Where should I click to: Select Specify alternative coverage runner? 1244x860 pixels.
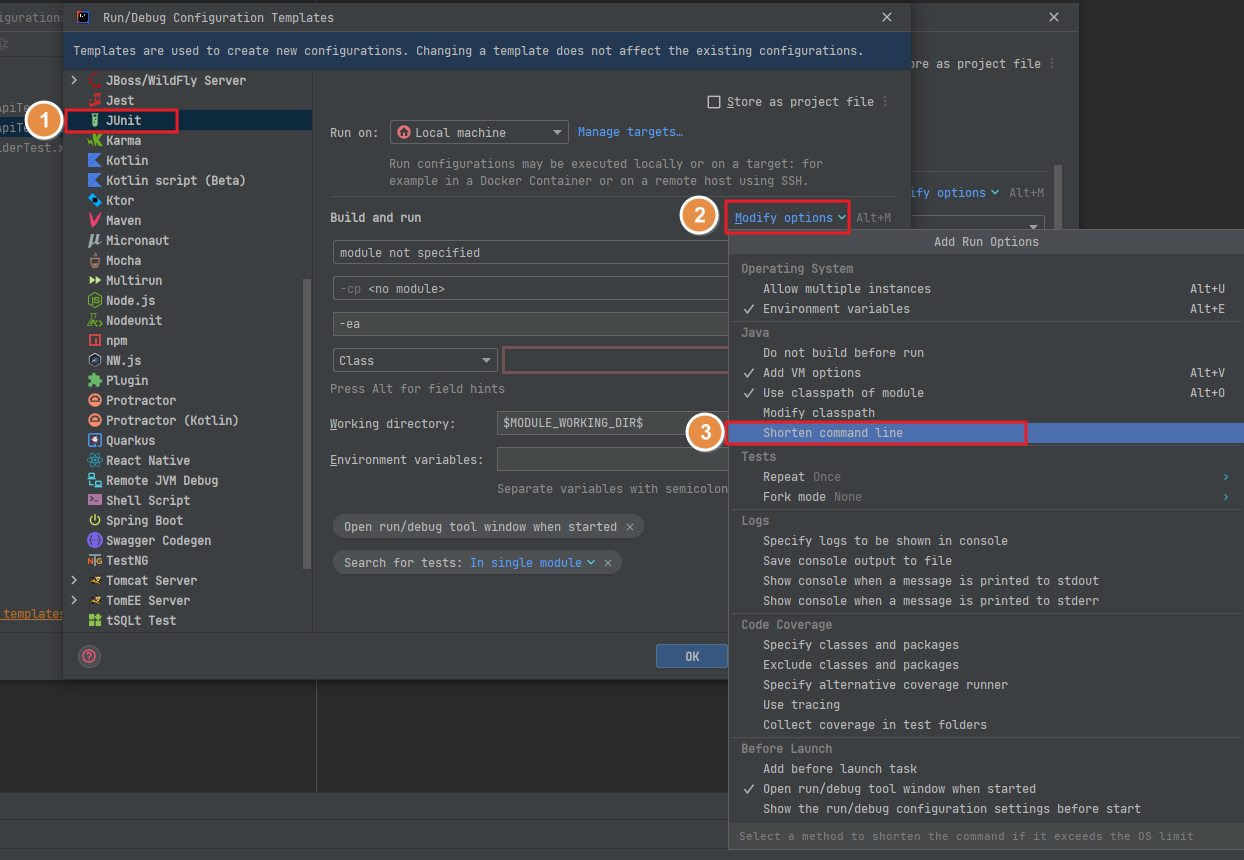click(985, 685)
